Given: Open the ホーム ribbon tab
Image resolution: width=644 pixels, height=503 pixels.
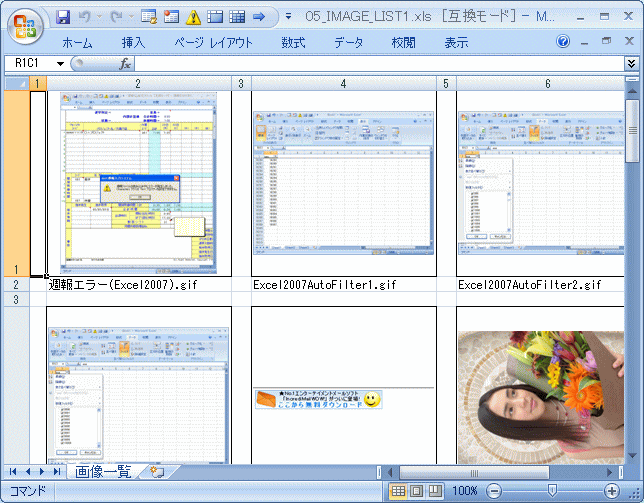Looking at the screenshot, I should click(x=77, y=42).
